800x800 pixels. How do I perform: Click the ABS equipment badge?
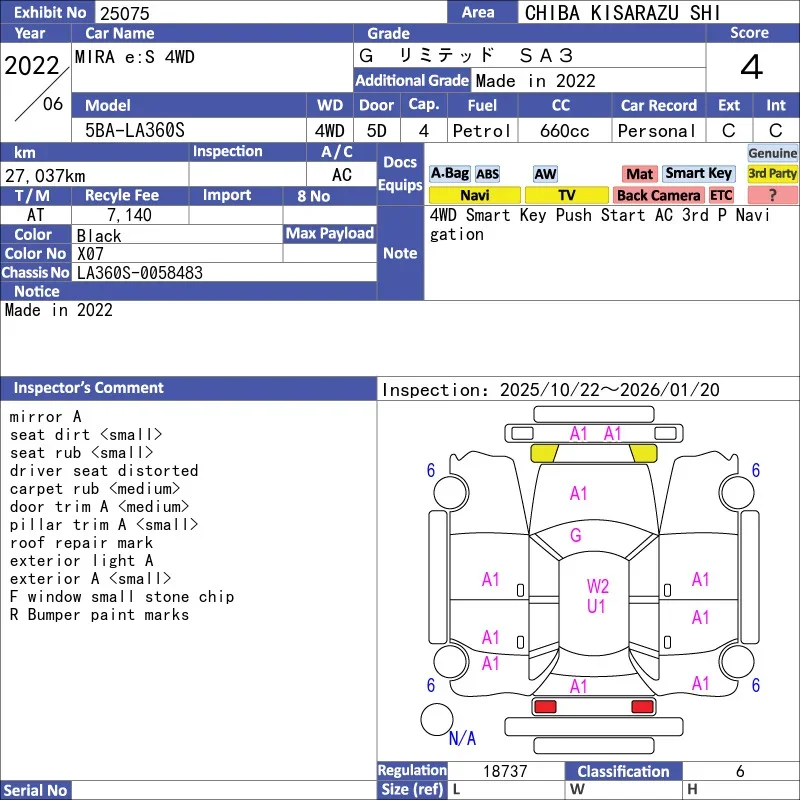[x=487, y=174]
